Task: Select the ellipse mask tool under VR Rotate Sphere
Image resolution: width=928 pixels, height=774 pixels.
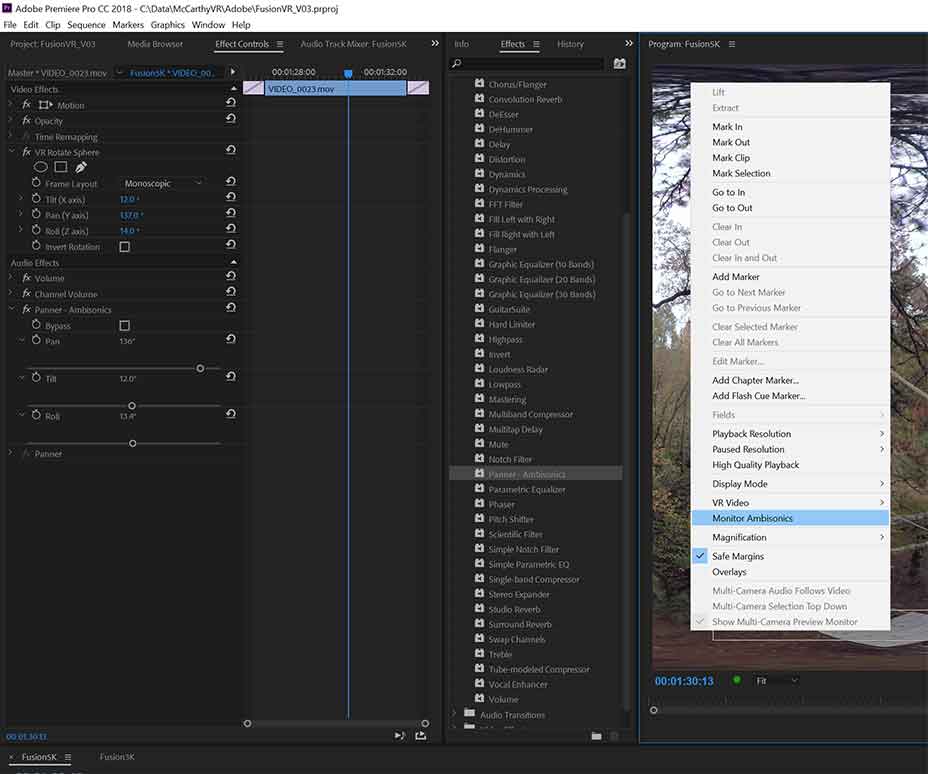Action: [40, 167]
